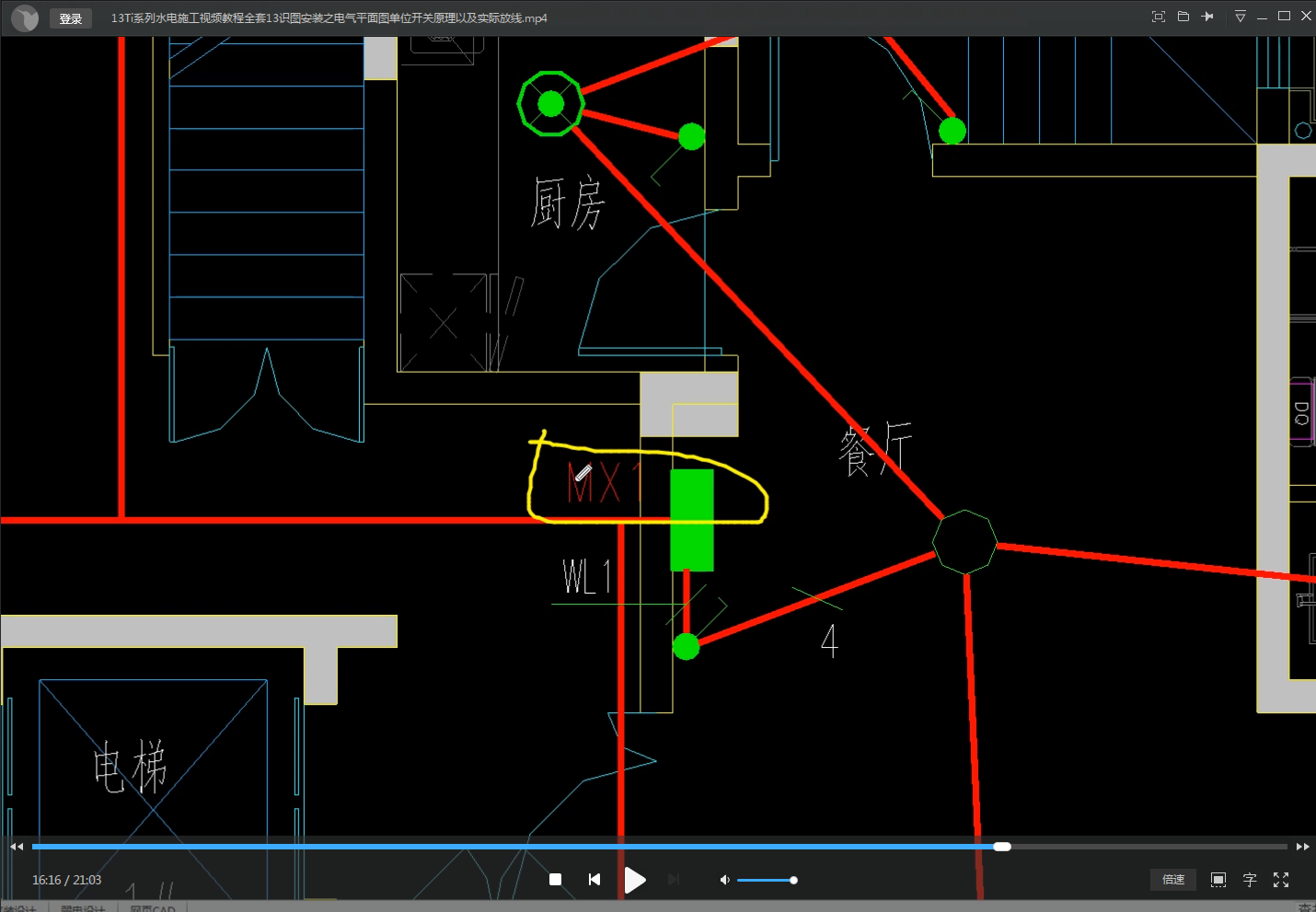Click the 餐厅 room label in video

tap(875, 449)
